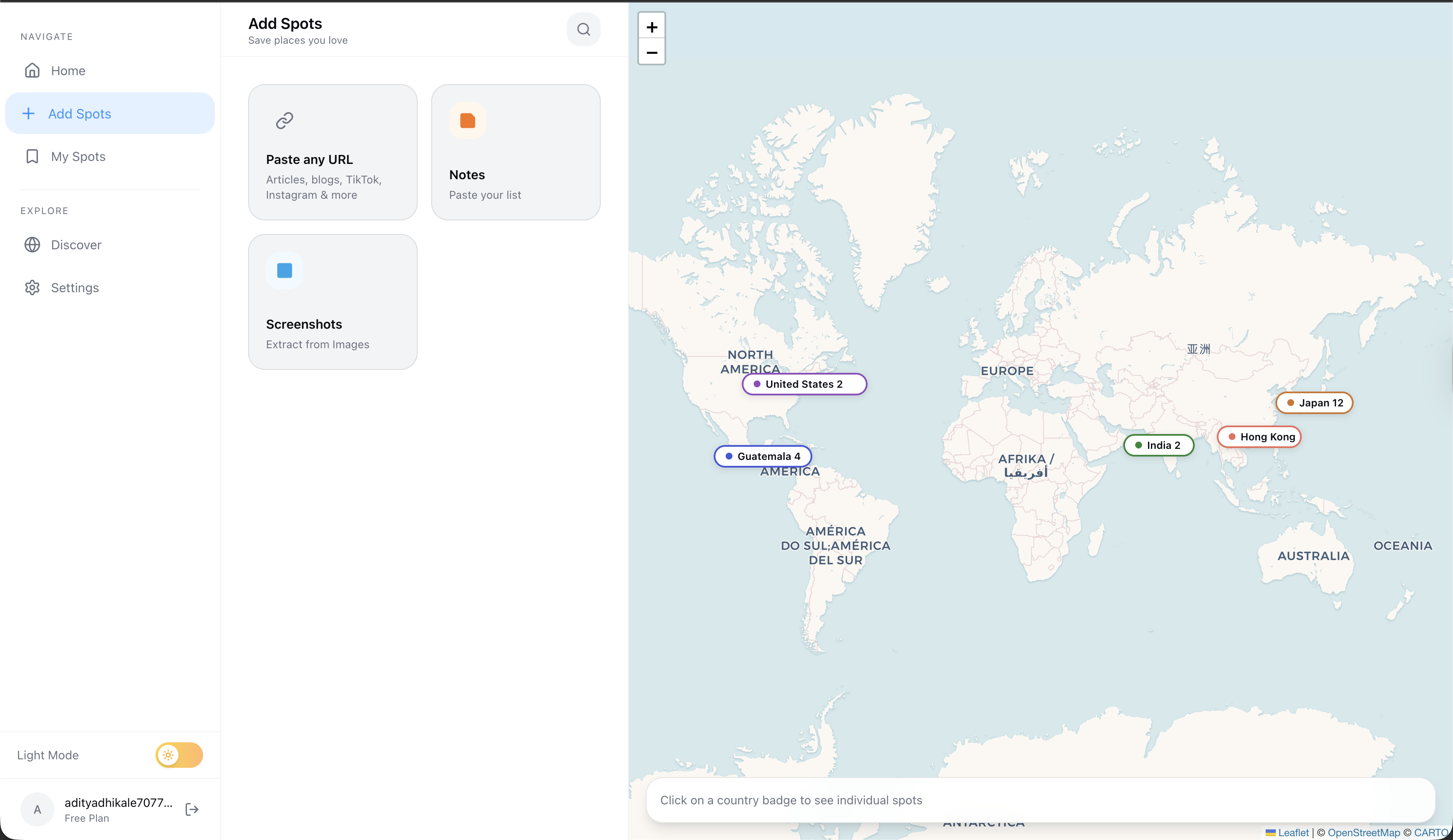
Task: Open the Settings gear icon
Action: (32, 287)
